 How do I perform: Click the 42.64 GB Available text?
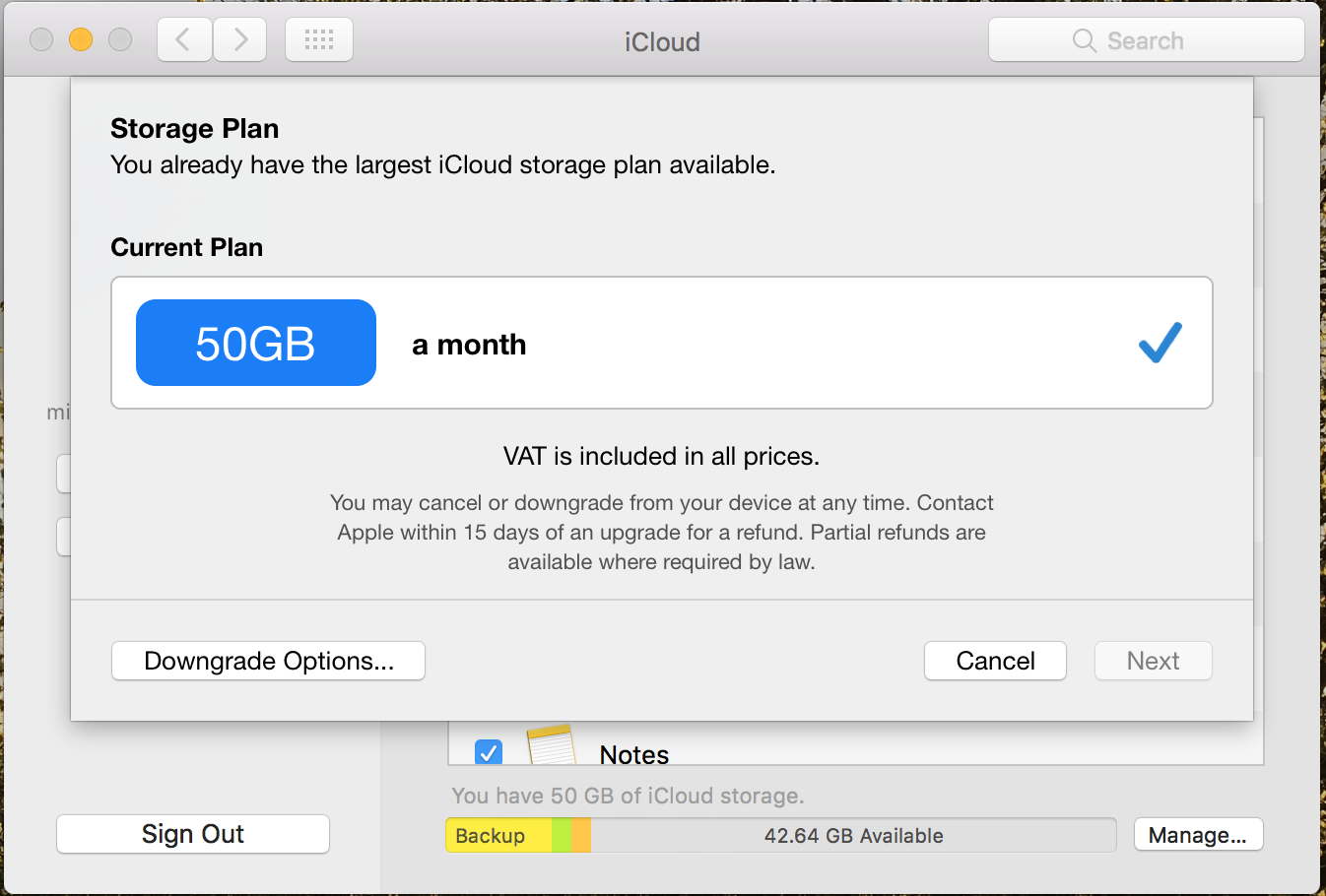click(853, 836)
